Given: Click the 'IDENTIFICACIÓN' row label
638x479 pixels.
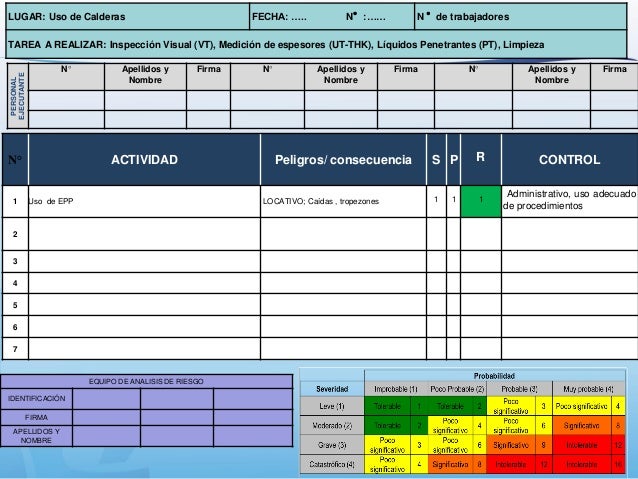Looking at the screenshot, I should point(37,398).
